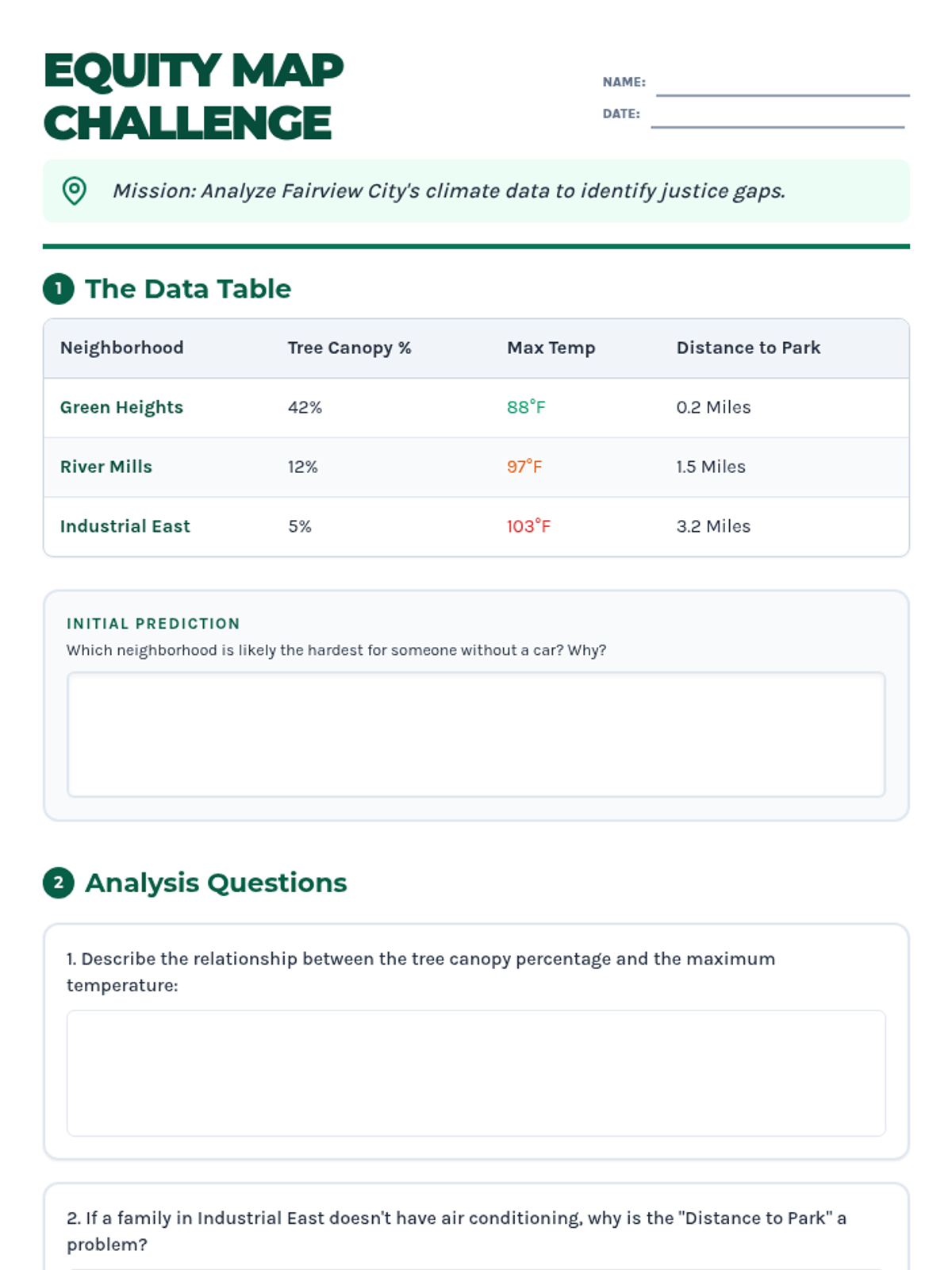The height and width of the screenshot is (1270, 952).
Task: Click the question 1 answer box
Action: point(476,1072)
